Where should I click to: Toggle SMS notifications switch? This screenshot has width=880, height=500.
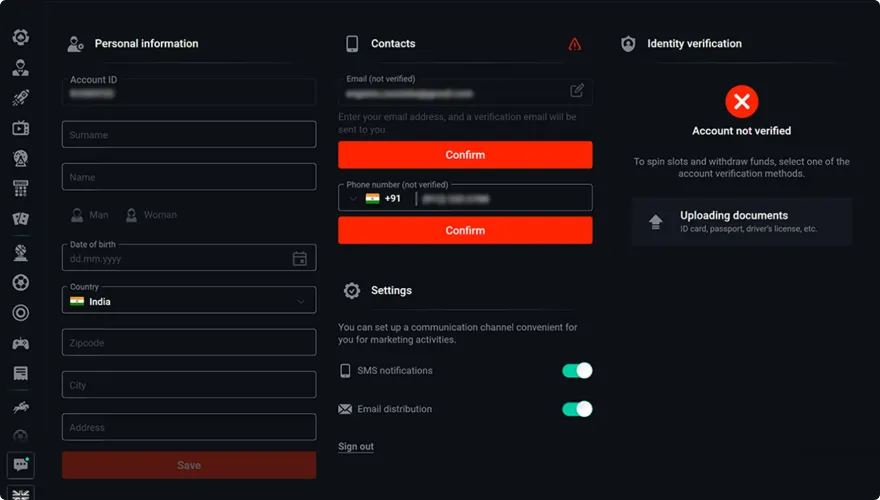click(x=577, y=371)
